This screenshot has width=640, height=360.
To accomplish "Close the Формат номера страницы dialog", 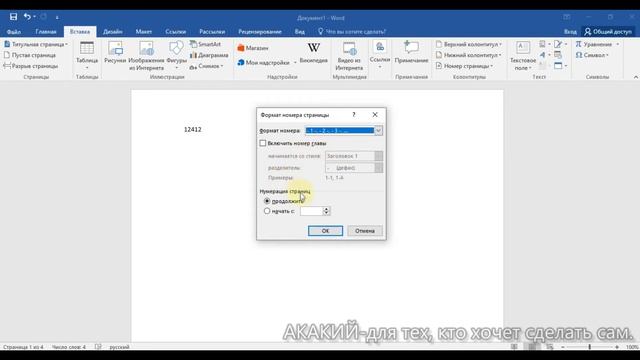I will 375,115.
